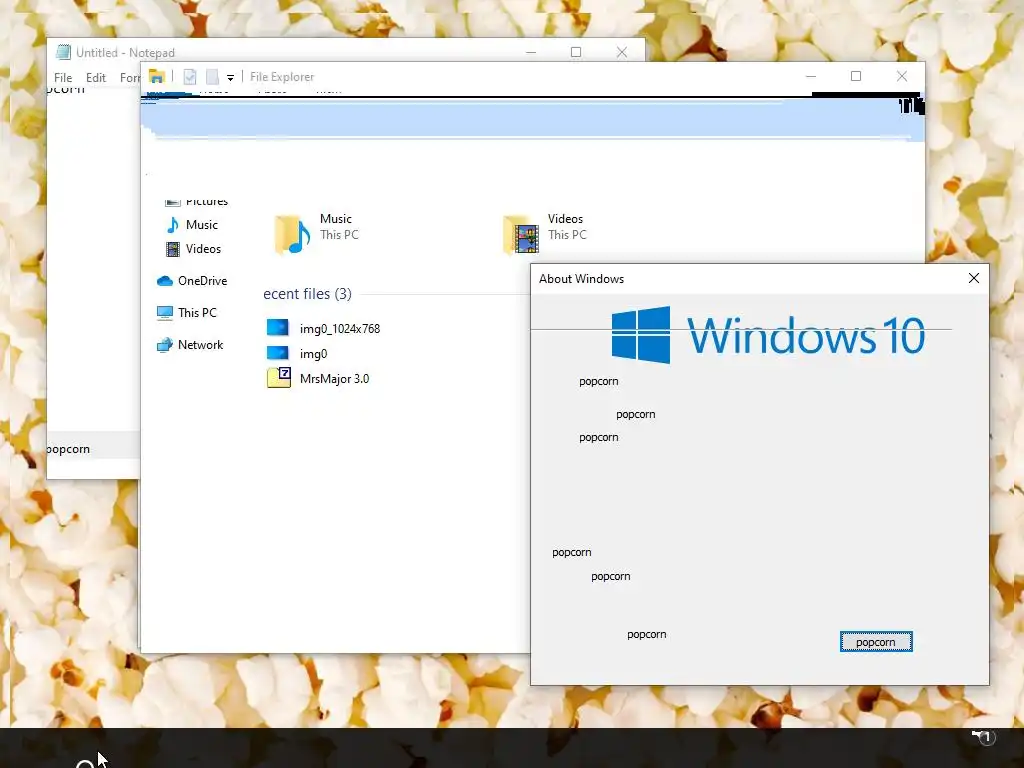
Task: Select Videos in the Explorer navigation pane
Action: coord(203,249)
